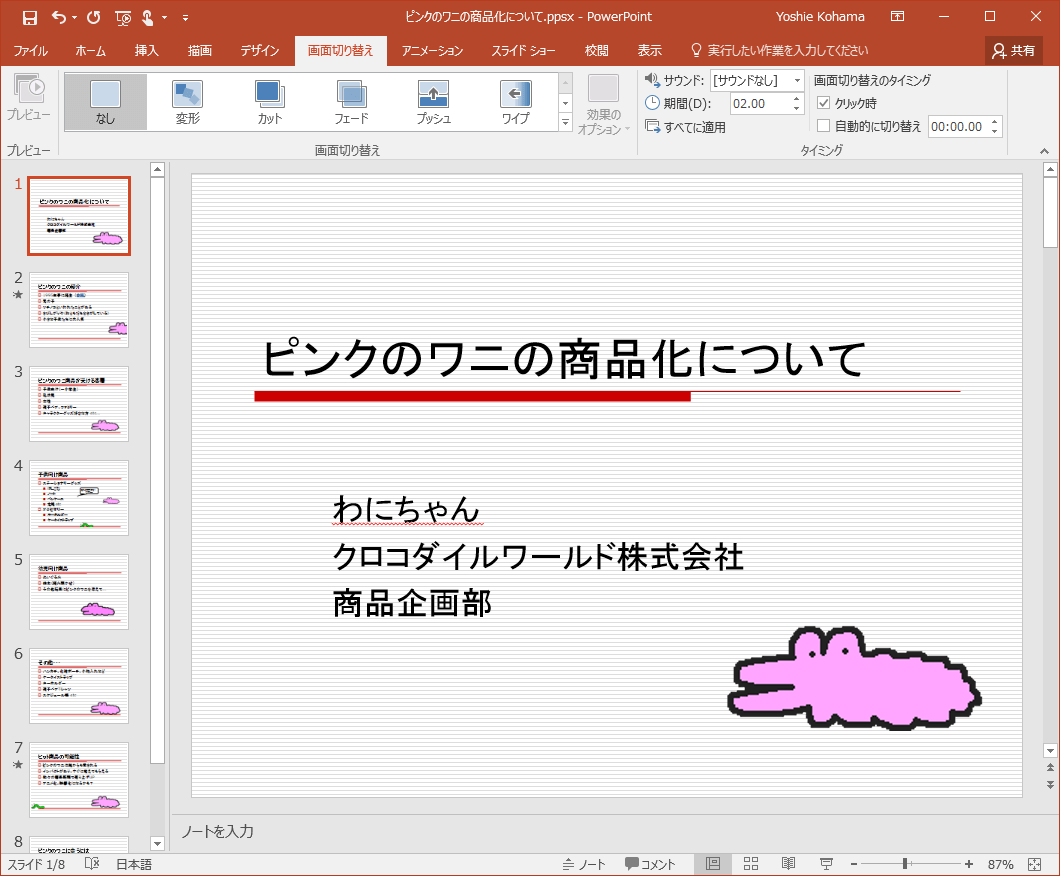Click the zoom slider in status bar

pyautogui.click(x=905, y=864)
